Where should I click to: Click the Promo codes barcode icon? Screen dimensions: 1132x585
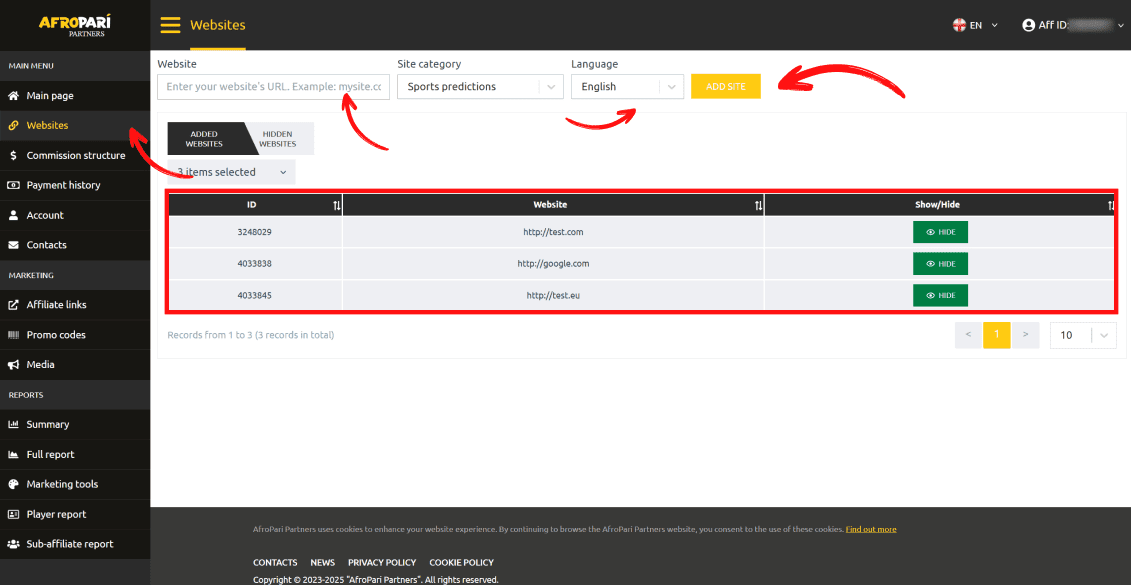click(14, 335)
